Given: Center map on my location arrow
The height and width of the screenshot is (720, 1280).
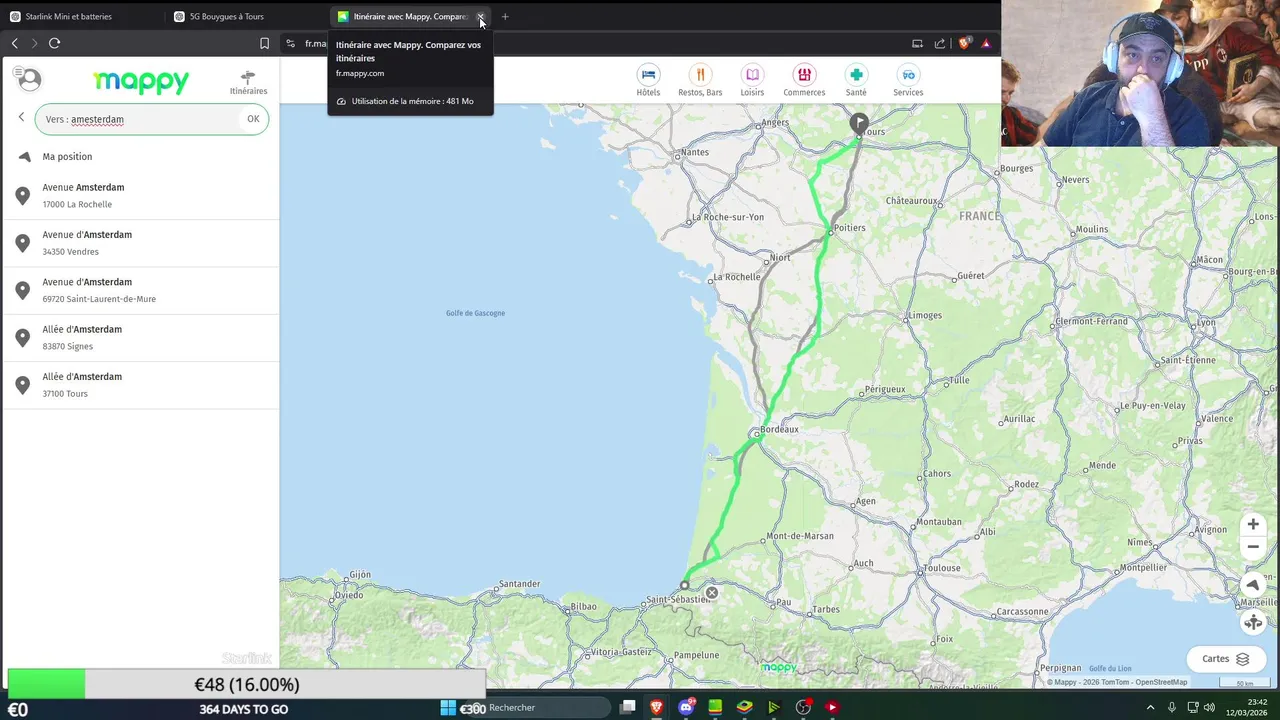Looking at the screenshot, I should coord(1253,586).
